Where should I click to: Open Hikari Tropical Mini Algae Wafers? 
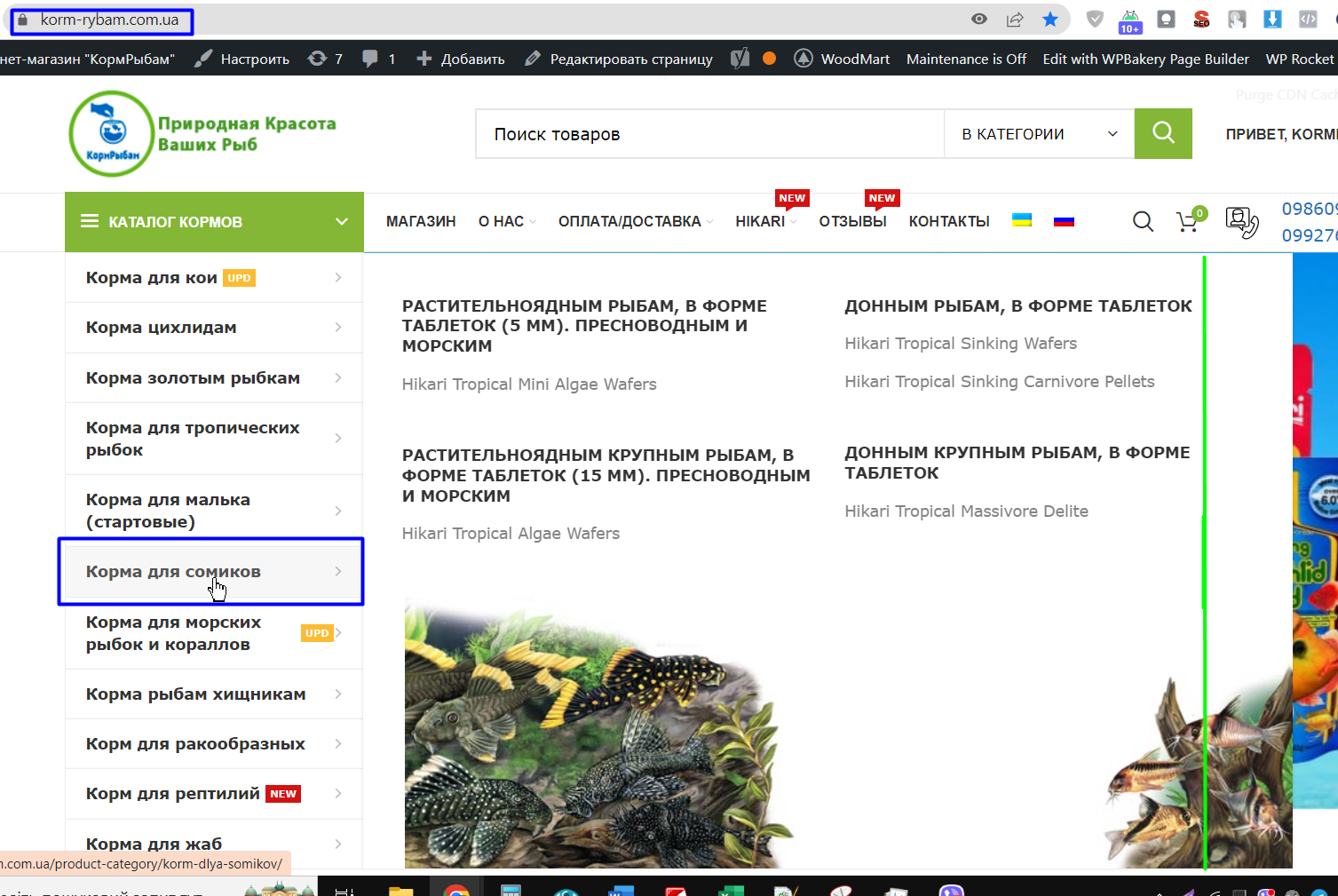[x=529, y=385]
